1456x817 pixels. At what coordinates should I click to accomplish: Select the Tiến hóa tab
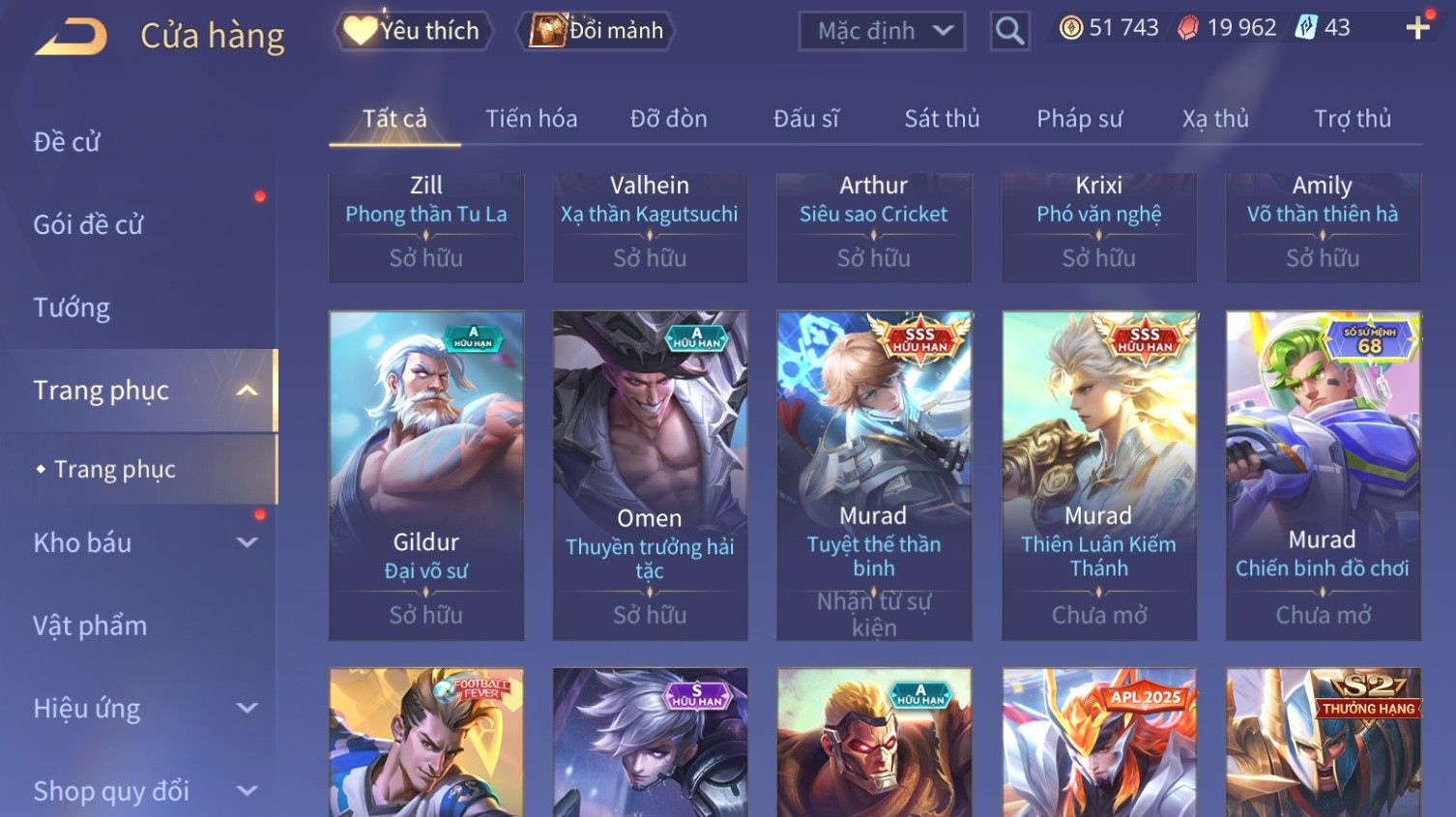[531, 119]
